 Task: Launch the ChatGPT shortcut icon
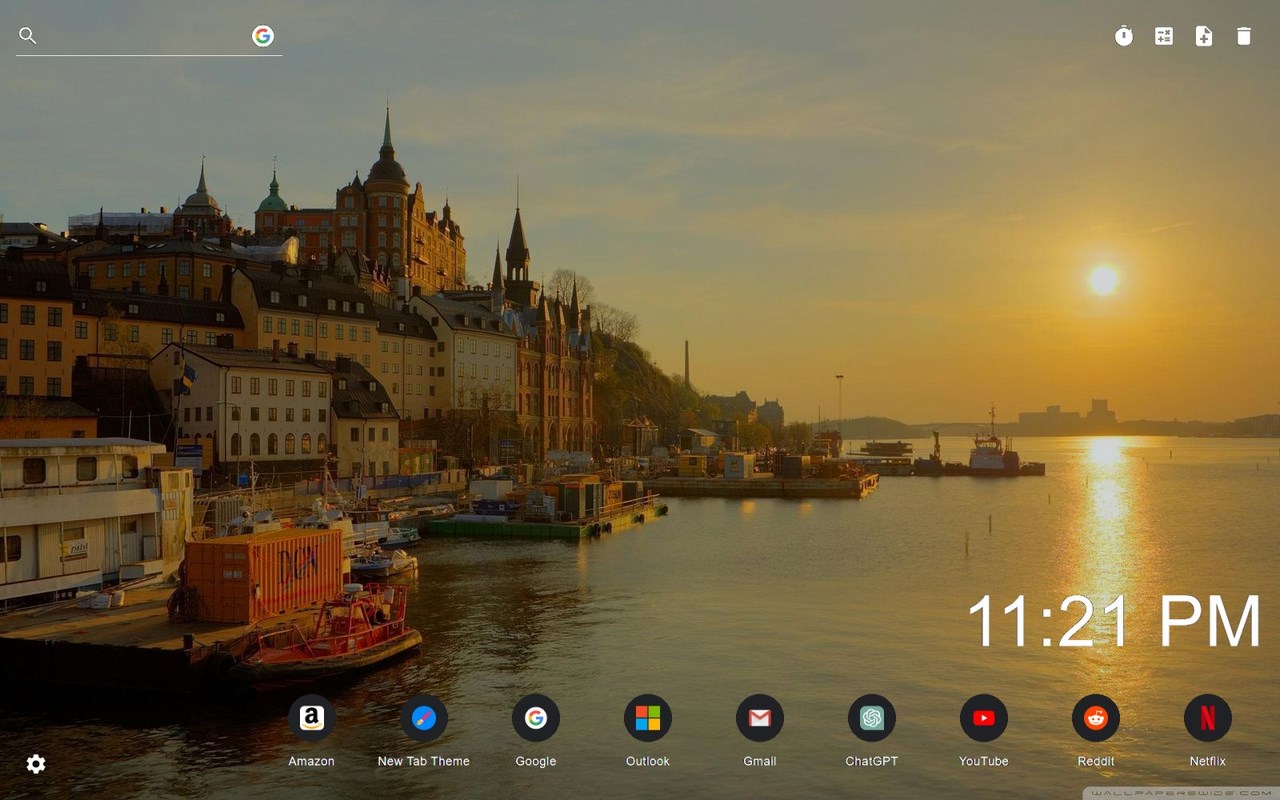coord(872,718)
